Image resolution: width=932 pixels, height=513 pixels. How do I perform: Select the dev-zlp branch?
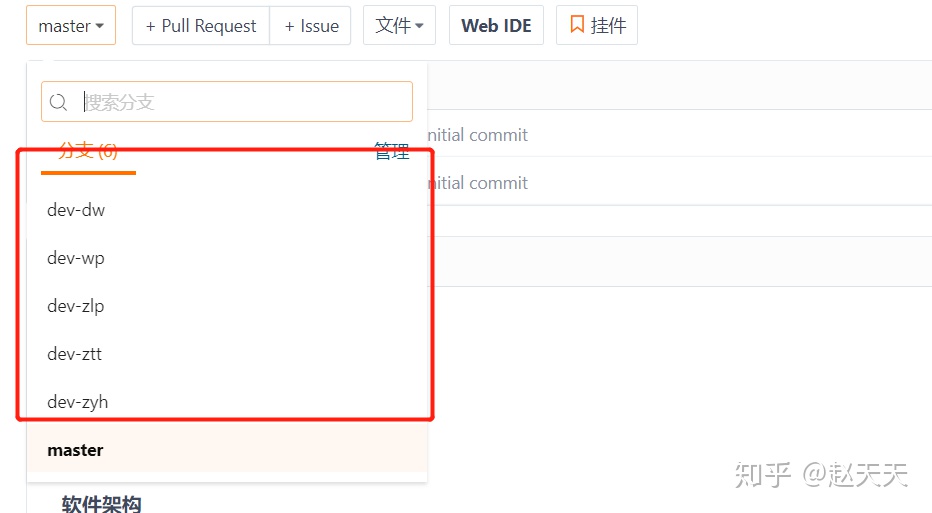tap(227, 306)
